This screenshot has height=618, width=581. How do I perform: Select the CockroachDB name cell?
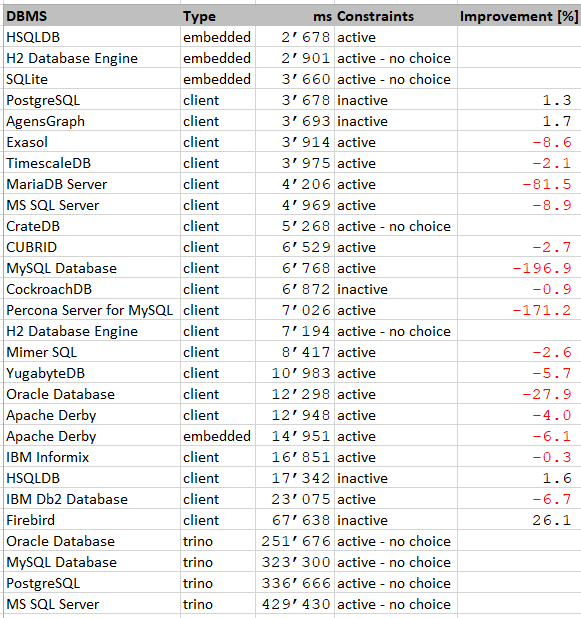pyautogui.click(x=92, y=289)
